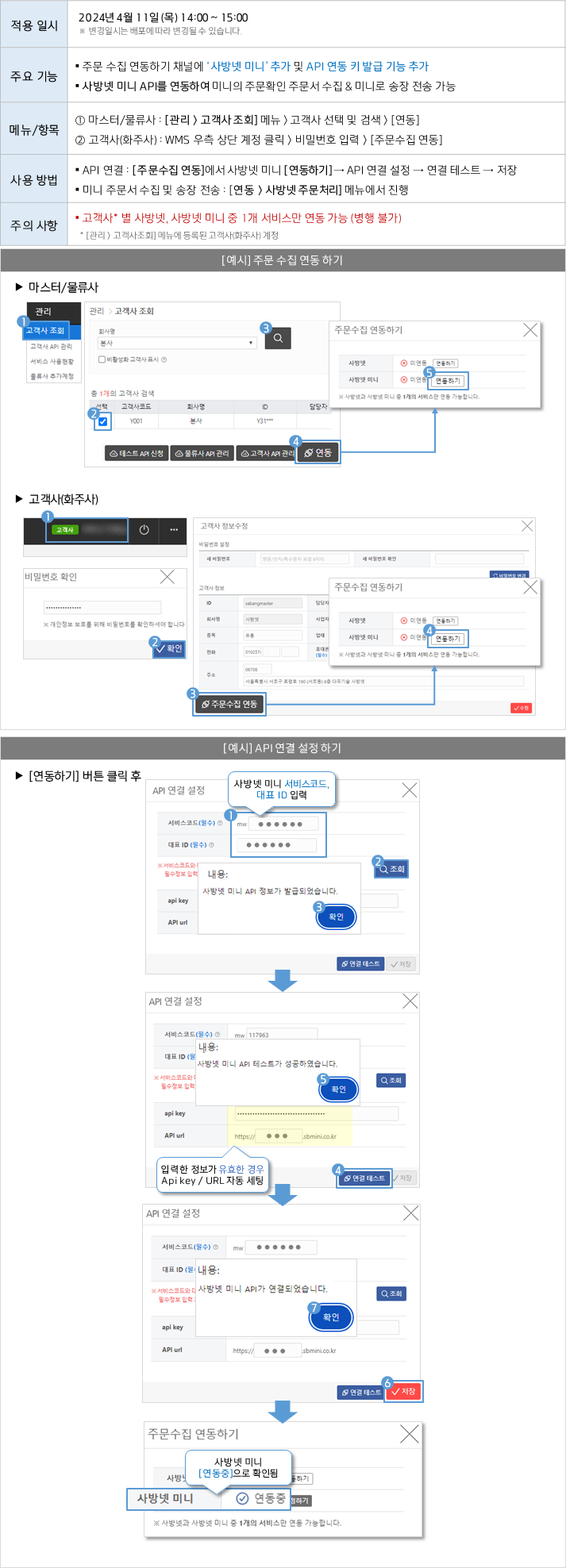Click the red 저장 save button
The width and height of the screenshot is (566, 1568).
pos(403,1391)
